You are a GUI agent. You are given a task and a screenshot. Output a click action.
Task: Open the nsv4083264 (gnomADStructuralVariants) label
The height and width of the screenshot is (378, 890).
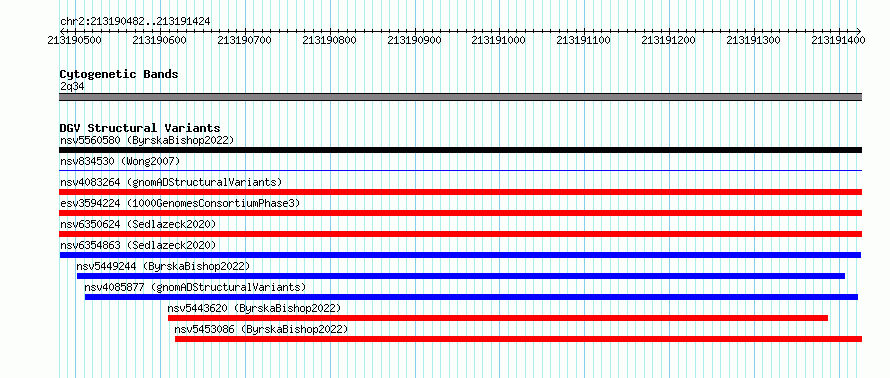(171, 182)
